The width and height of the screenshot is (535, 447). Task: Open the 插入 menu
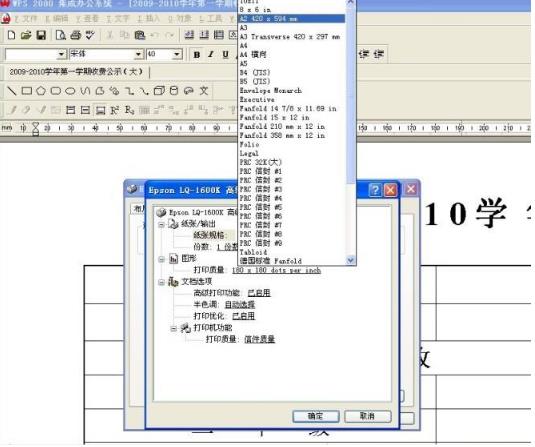[x=148, y=18]
